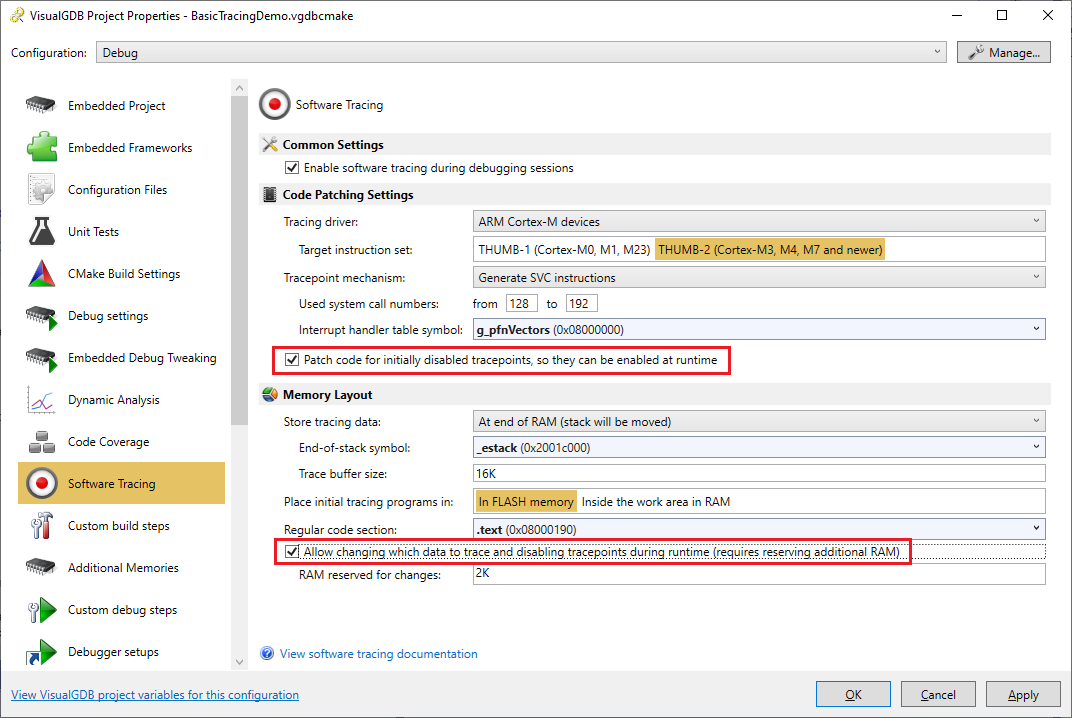
Task: Click the Additional Memories chip icon
Action: (x=40, y=568)
